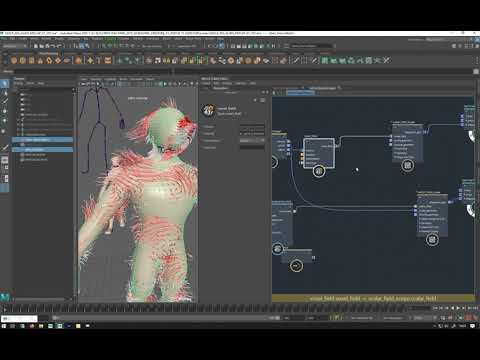This screenshot has height=360, width=480.
Task: Open the Windows menu
Action: tap(74, 39)
